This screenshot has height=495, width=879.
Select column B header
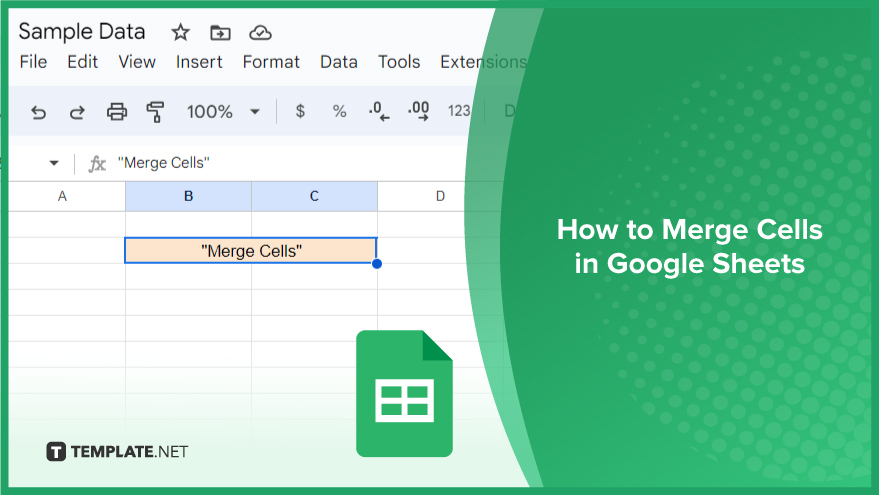188,196
